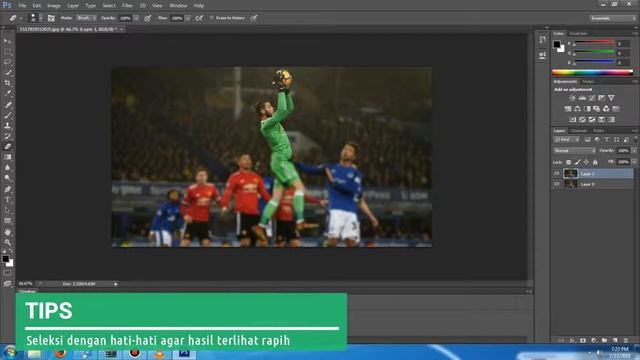Select the Pen tool
Screen dimensions: 640x360
click(x=7, y=189)
